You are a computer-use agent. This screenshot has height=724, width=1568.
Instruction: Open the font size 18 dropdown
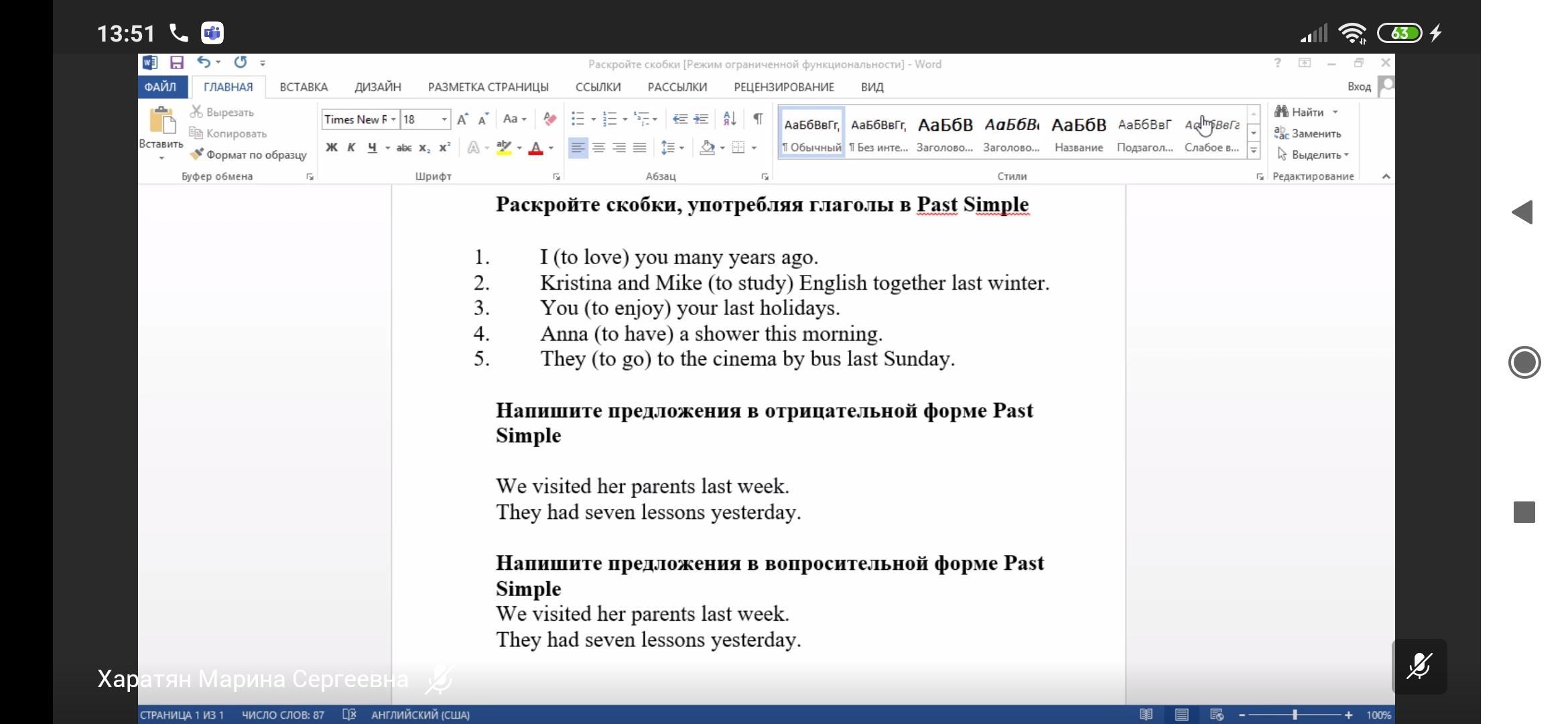coord(444,119)
